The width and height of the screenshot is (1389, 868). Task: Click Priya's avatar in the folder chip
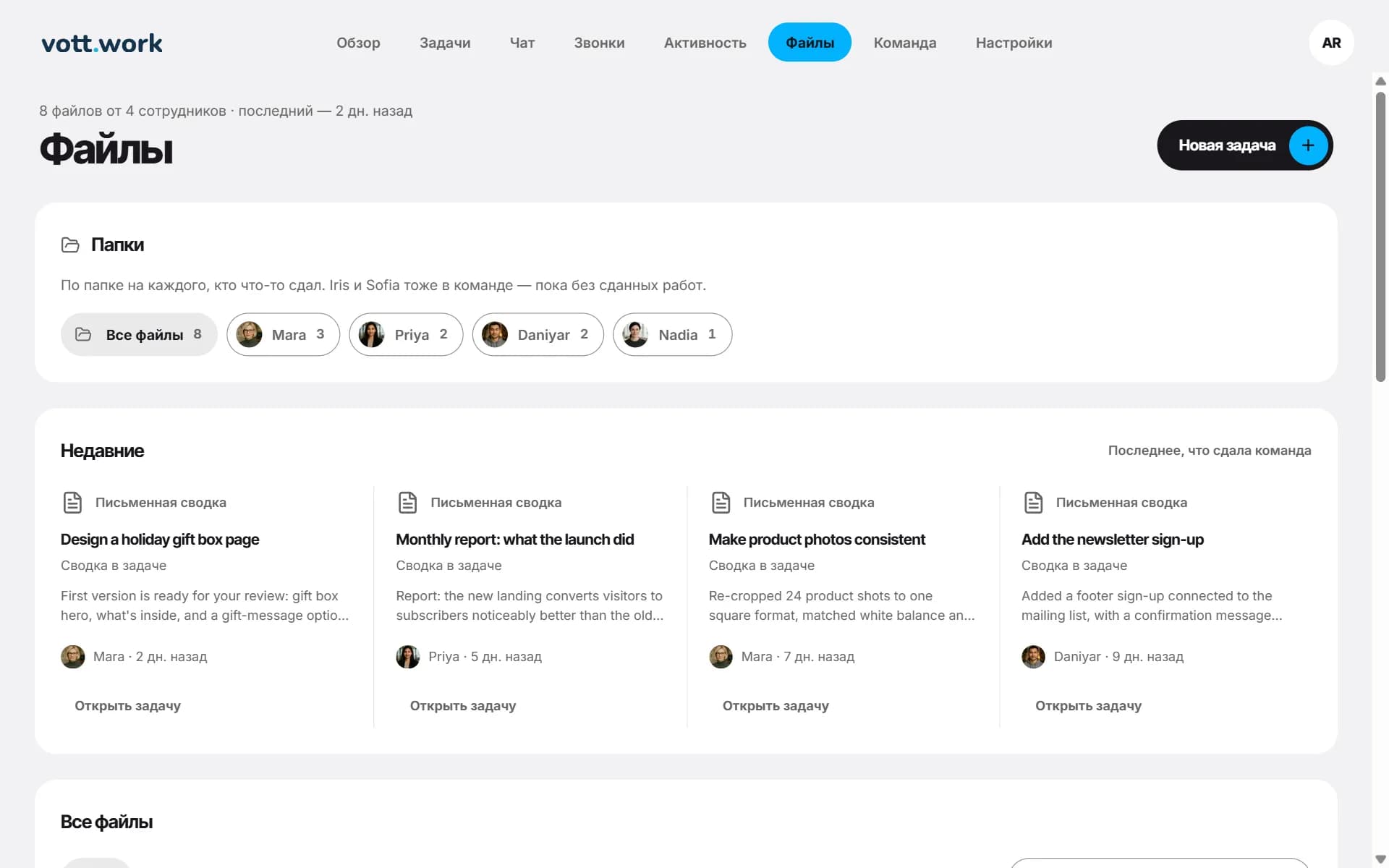372,334
